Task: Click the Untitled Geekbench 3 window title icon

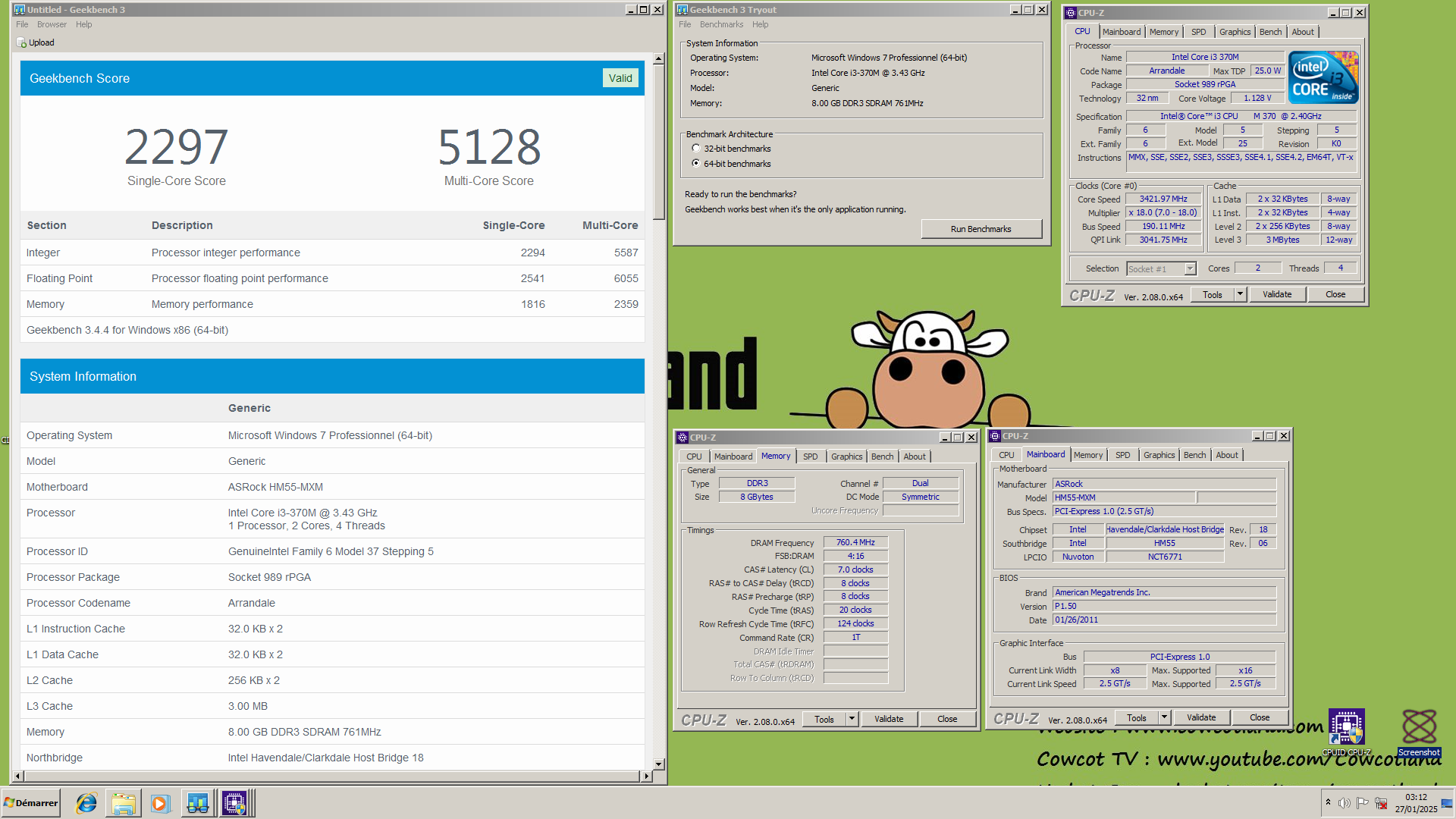Action: [x=20, y=10]
